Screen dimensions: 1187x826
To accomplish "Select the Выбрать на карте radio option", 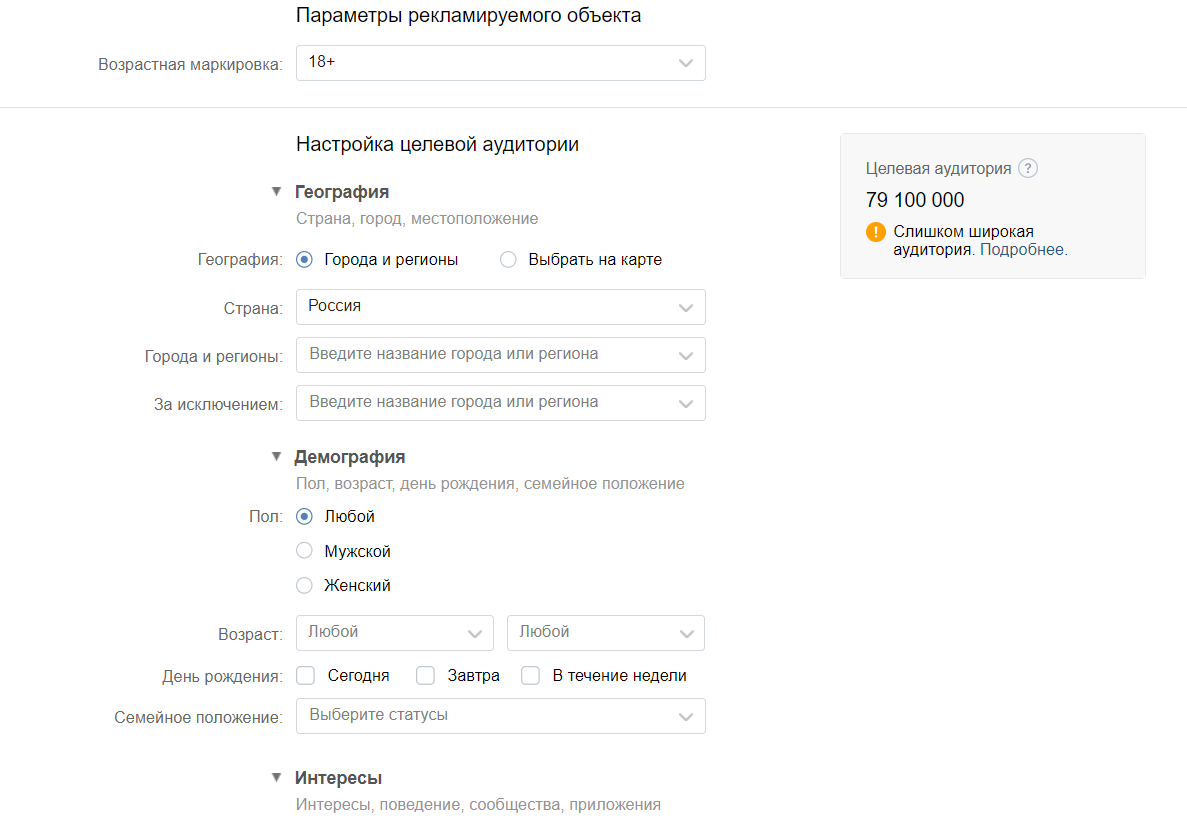I will pyautogui.click(x=509, y=260).
